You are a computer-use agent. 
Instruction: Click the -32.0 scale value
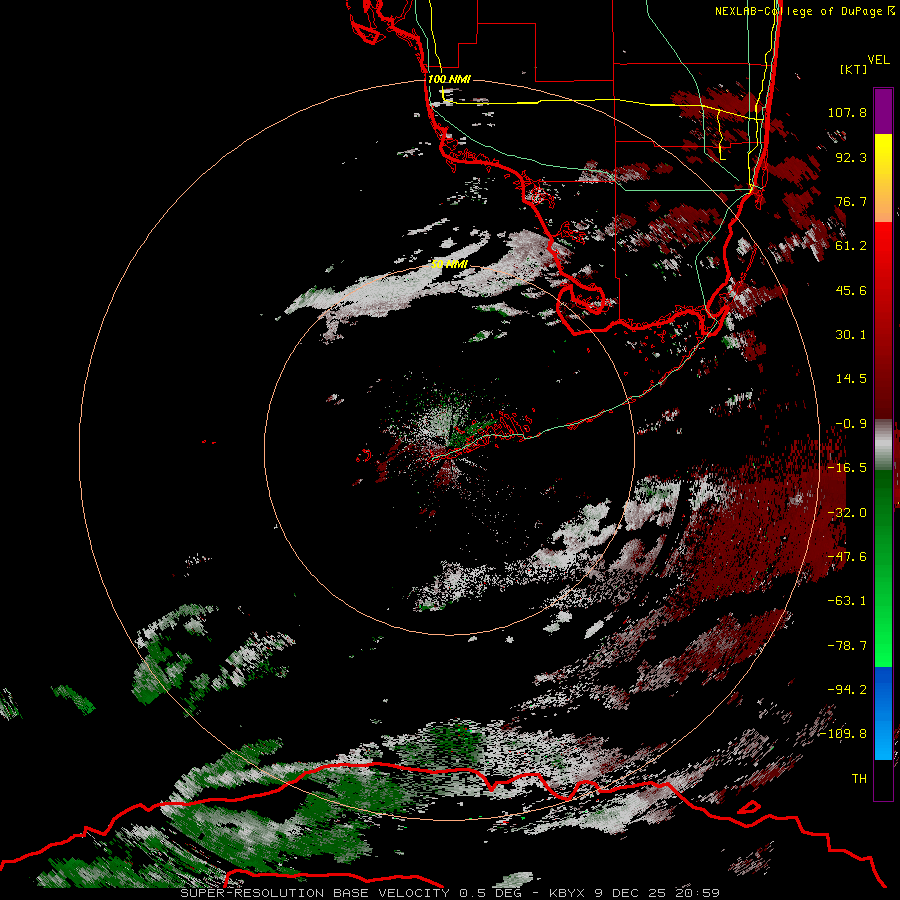[847, 513]
